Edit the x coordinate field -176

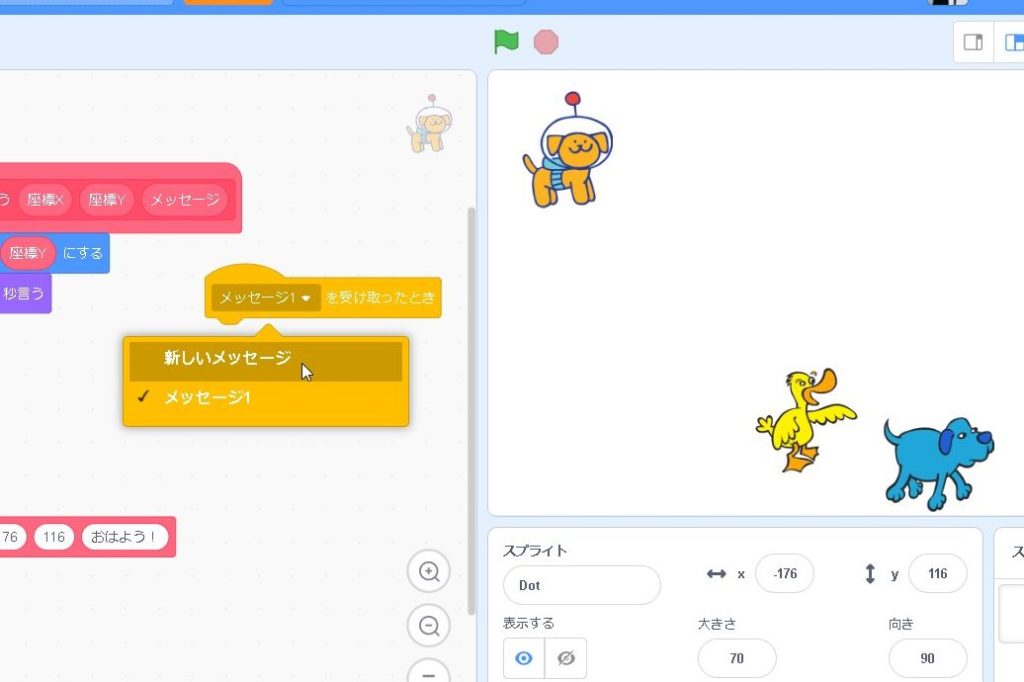[x=784, y=574]
